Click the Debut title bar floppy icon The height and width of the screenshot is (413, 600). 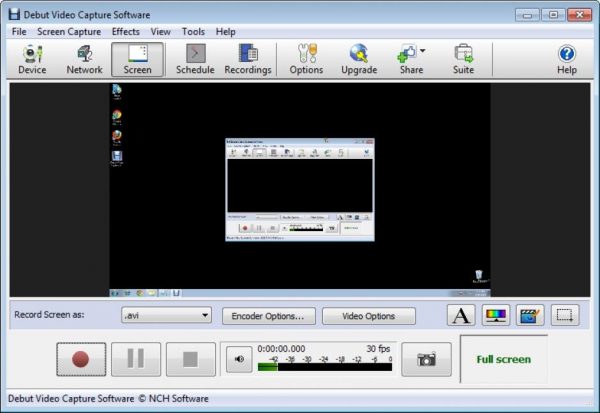14,15
